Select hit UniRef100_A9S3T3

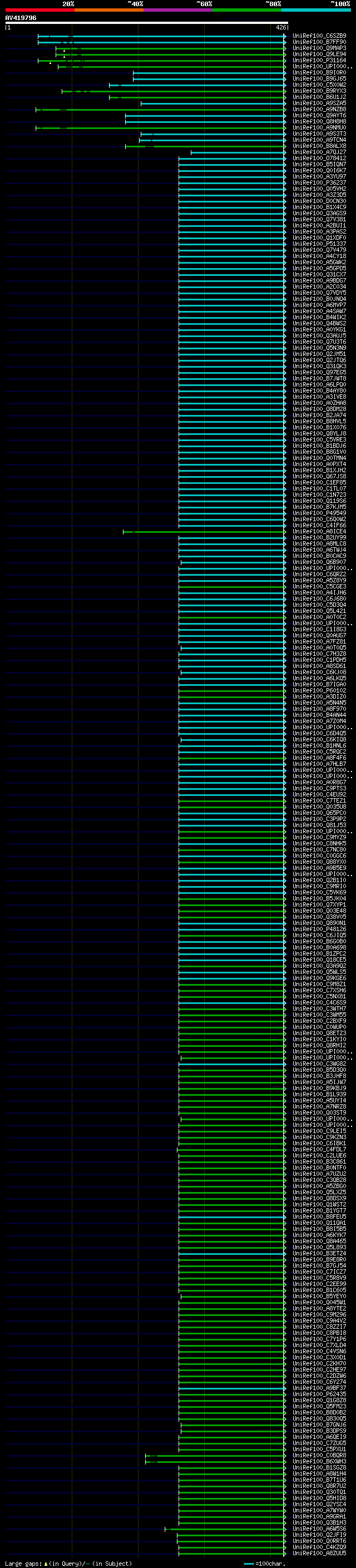pos(319,134)
